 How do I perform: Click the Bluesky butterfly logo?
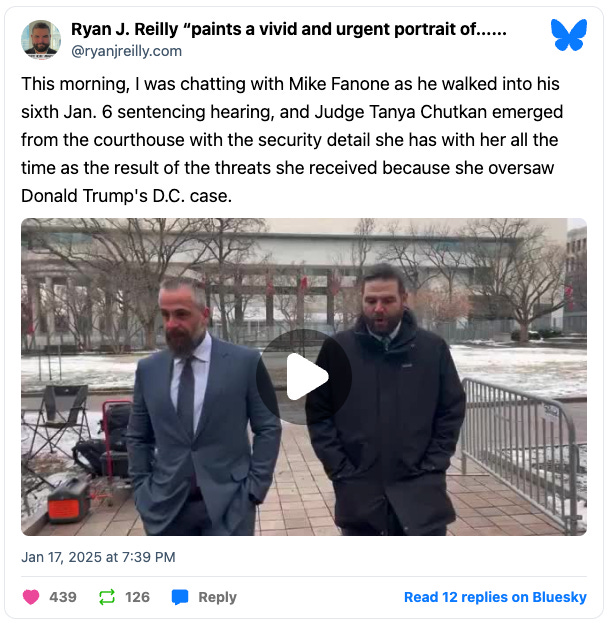click(x=568, y=35)
